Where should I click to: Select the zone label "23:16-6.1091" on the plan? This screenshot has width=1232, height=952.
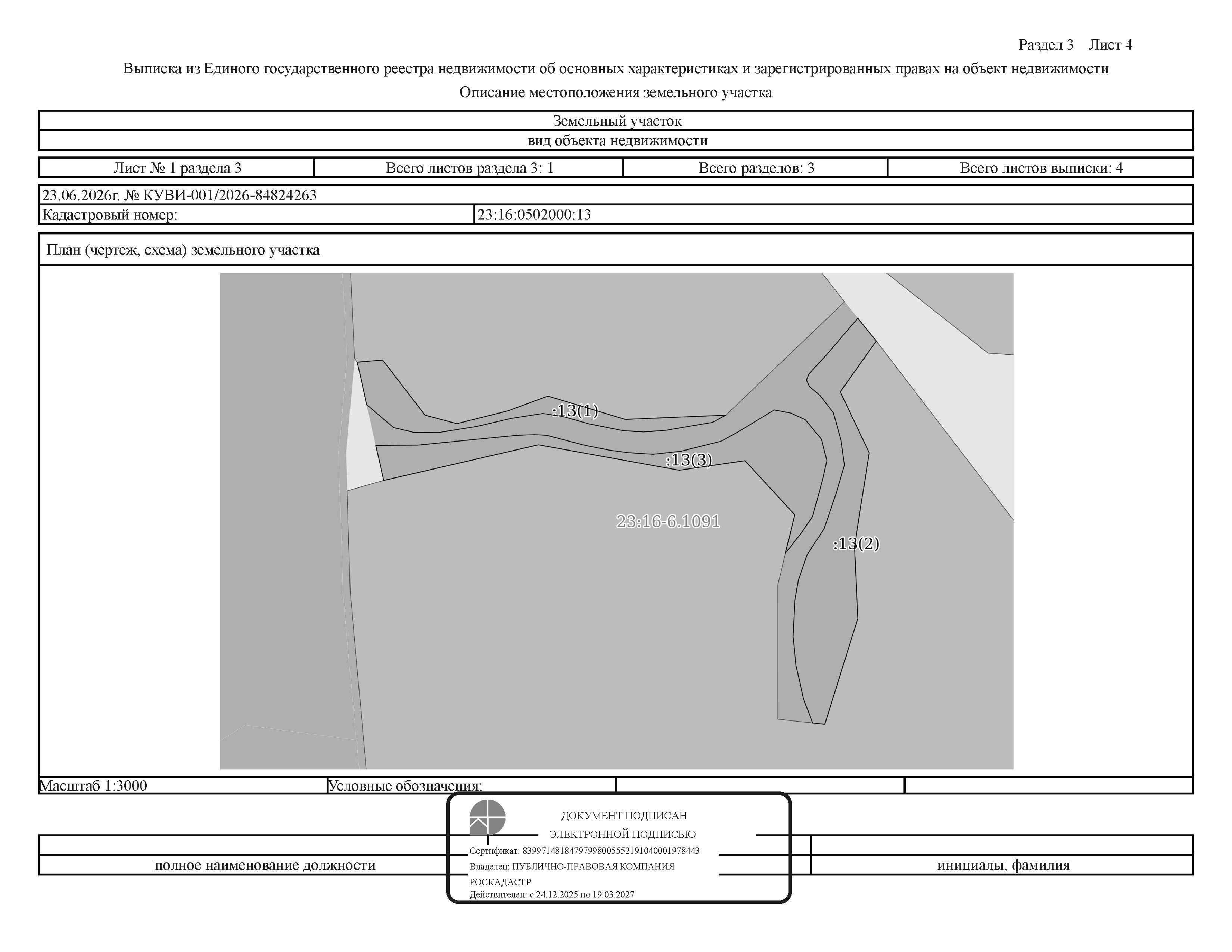point(668,522)
